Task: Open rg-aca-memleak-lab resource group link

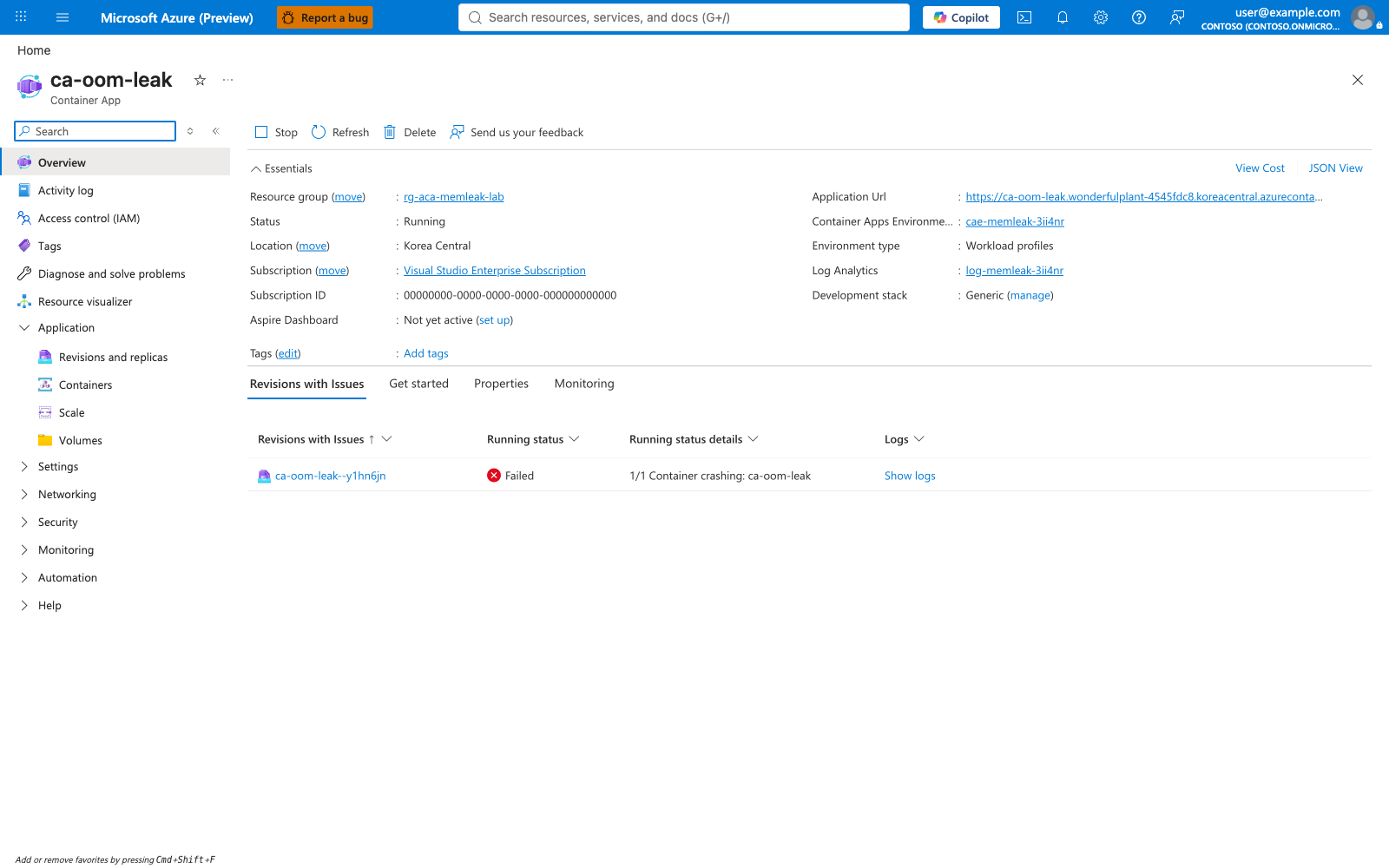Action: pos(453,197)
